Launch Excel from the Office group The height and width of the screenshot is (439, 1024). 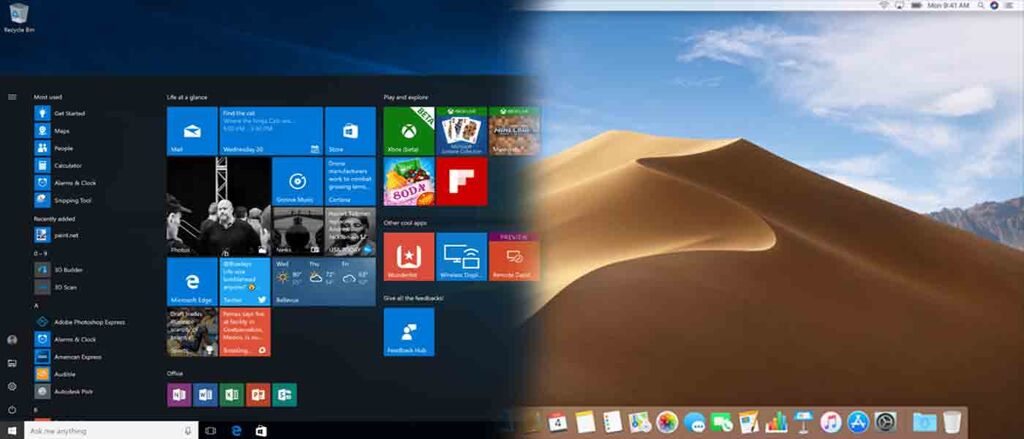(232, 395)
